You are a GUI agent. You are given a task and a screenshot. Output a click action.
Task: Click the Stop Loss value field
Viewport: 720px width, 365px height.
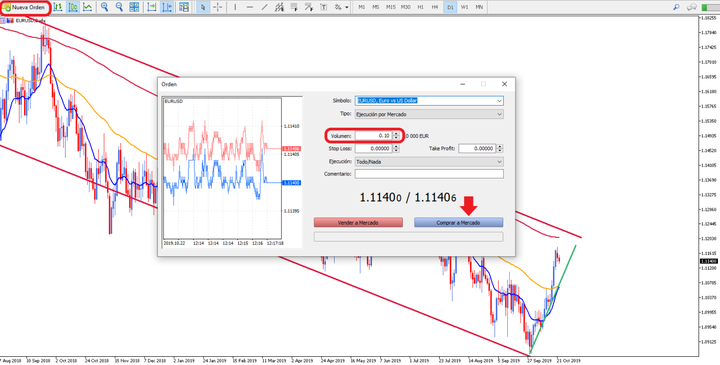pos(373,149)
